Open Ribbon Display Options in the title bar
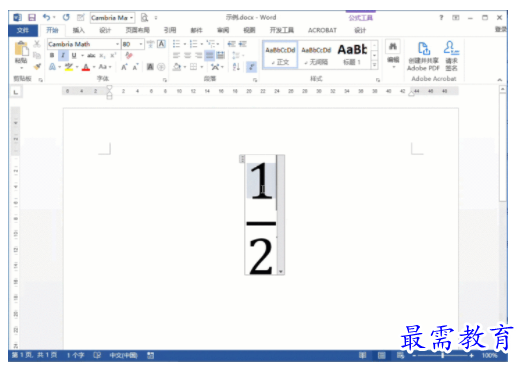 [456, 17]
